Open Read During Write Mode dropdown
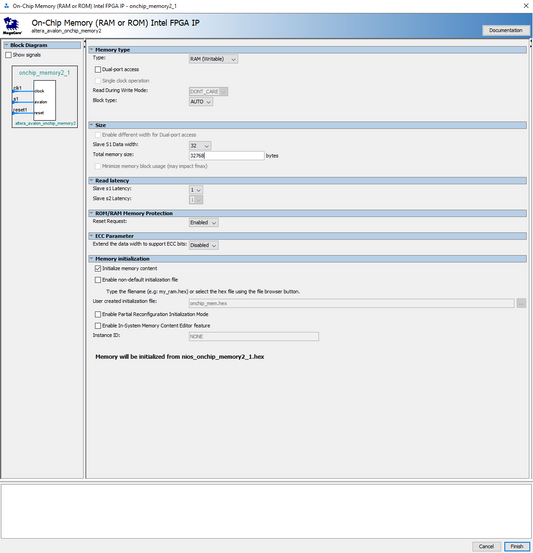Viewport: 533px width, 553px height. coord(208,92)
